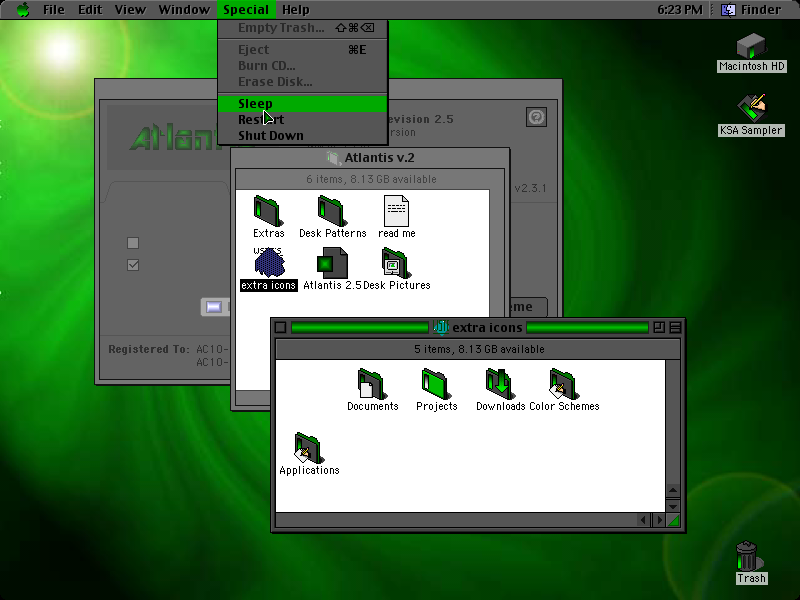
Task: Open the Desk Patterns folder
Action: pos(333,211)
